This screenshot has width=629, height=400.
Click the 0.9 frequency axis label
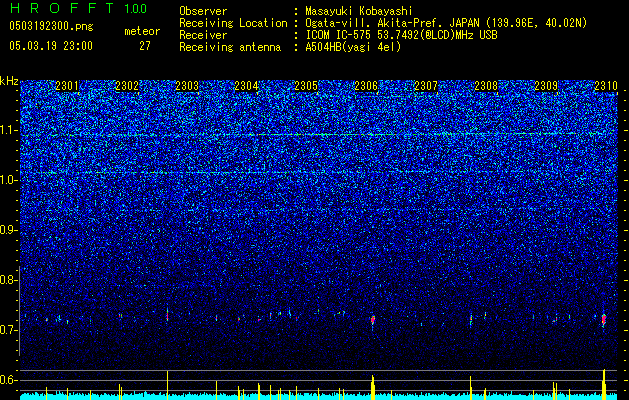tap(9, 230)
